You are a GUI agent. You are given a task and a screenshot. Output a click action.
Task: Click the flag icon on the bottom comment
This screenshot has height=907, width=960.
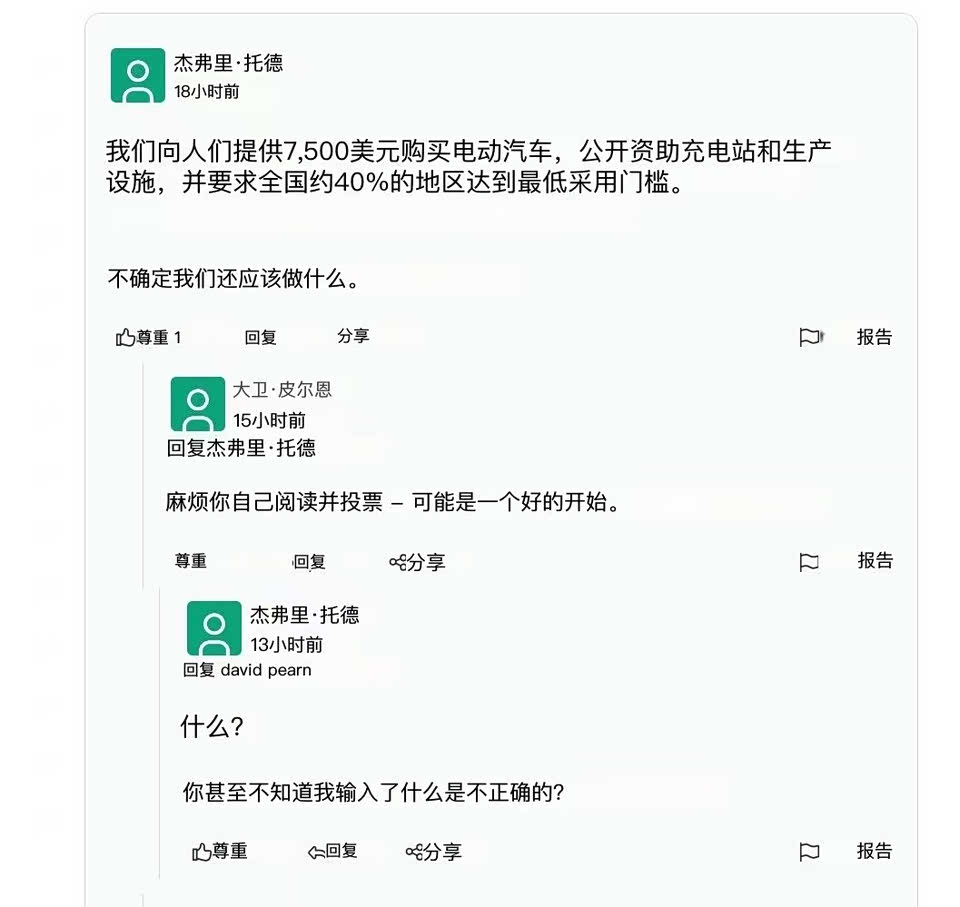pyautogui.click(x=809, y=852)
